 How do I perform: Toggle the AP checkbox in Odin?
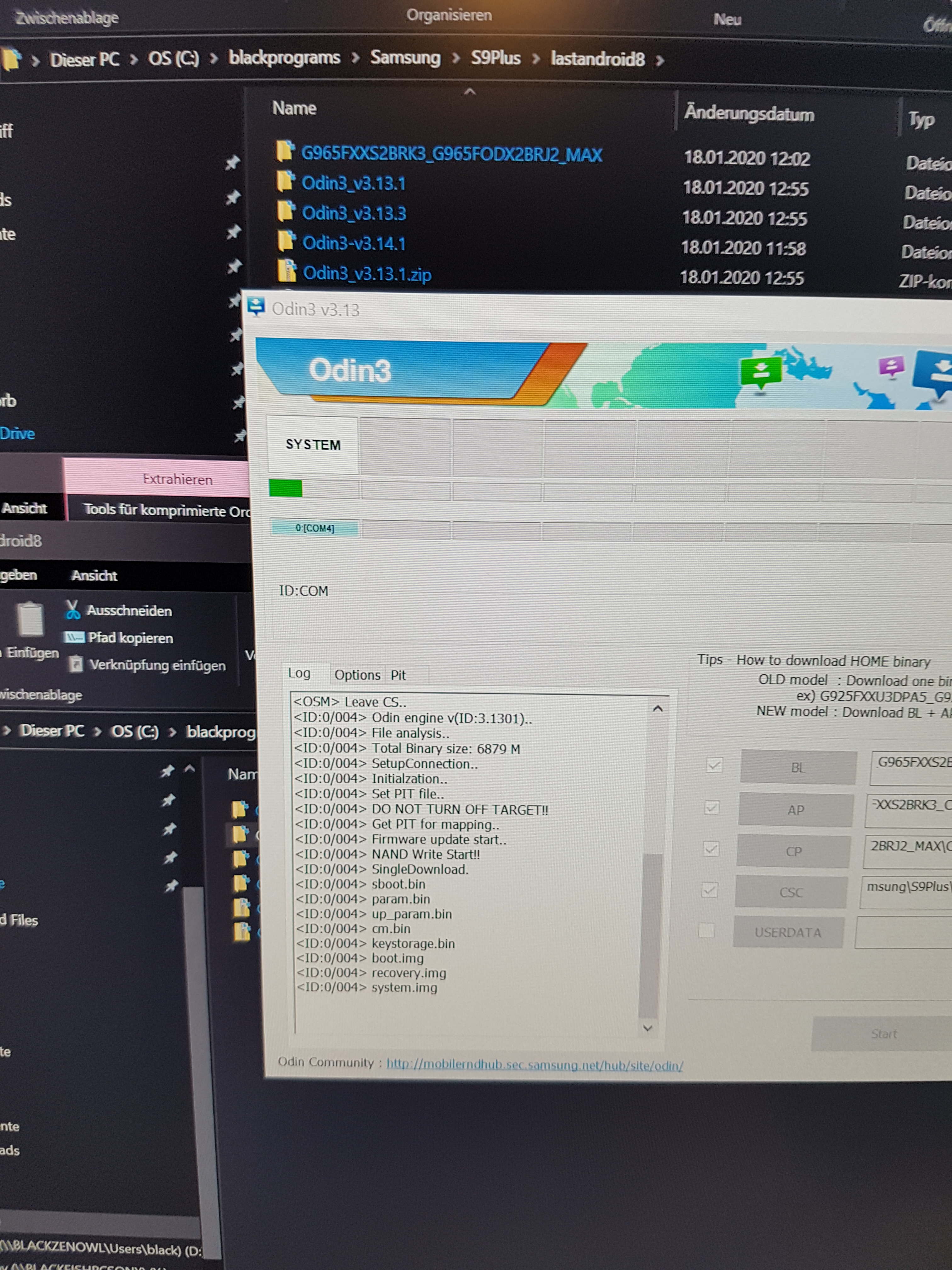tap(712, 808)
